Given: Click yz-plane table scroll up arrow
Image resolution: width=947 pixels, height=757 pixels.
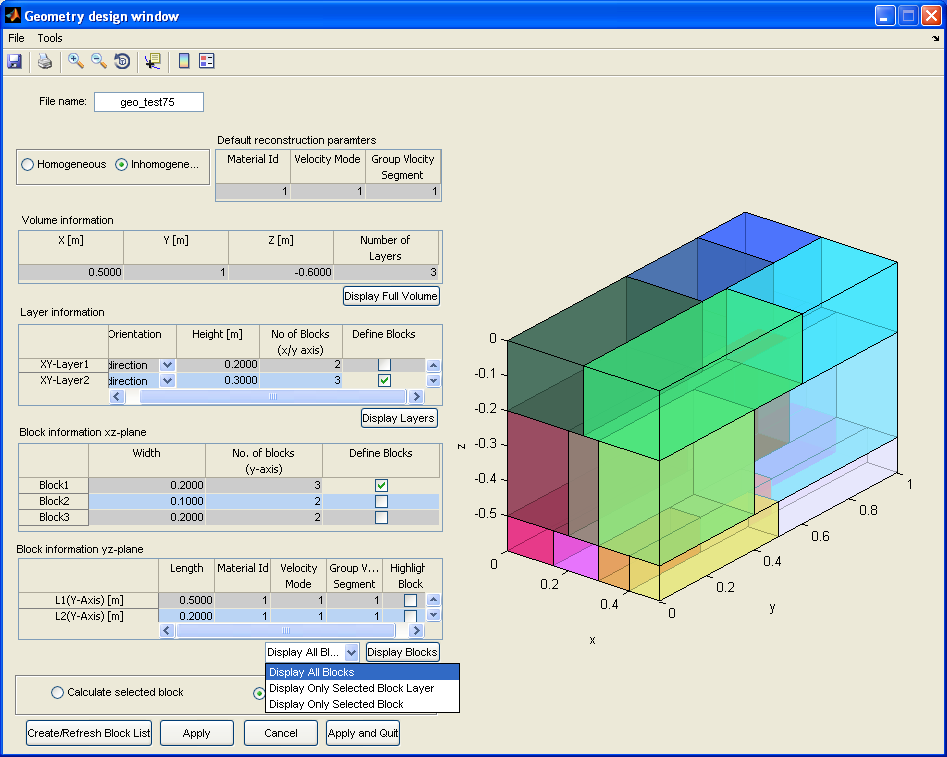Looking at the screenshot, I should click(x=433, y=600).
